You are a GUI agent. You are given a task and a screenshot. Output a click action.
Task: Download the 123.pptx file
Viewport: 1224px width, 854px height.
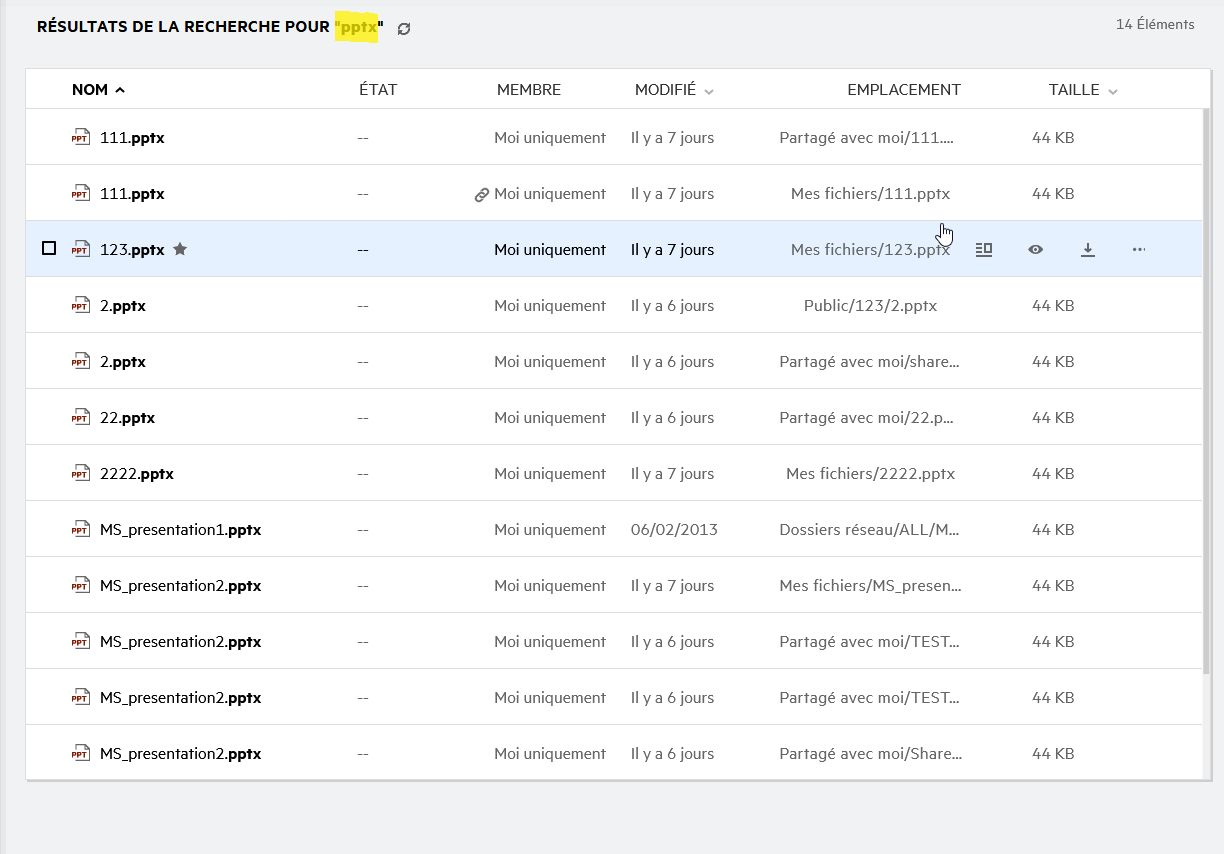pyautogui.click(x=1087, y=250)
